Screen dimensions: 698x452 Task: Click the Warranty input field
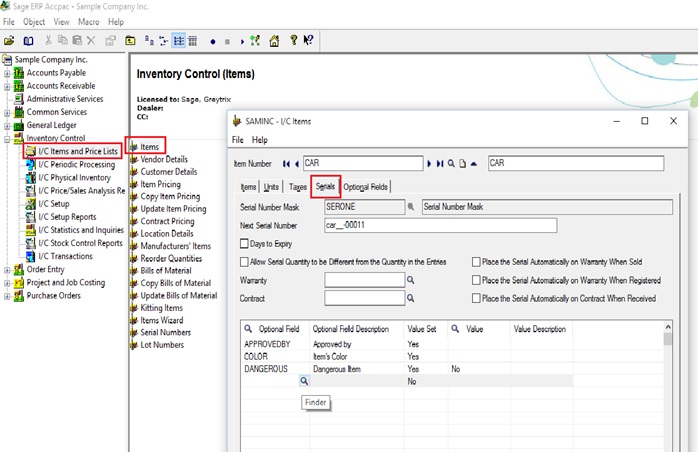click(x=364, y=280)
